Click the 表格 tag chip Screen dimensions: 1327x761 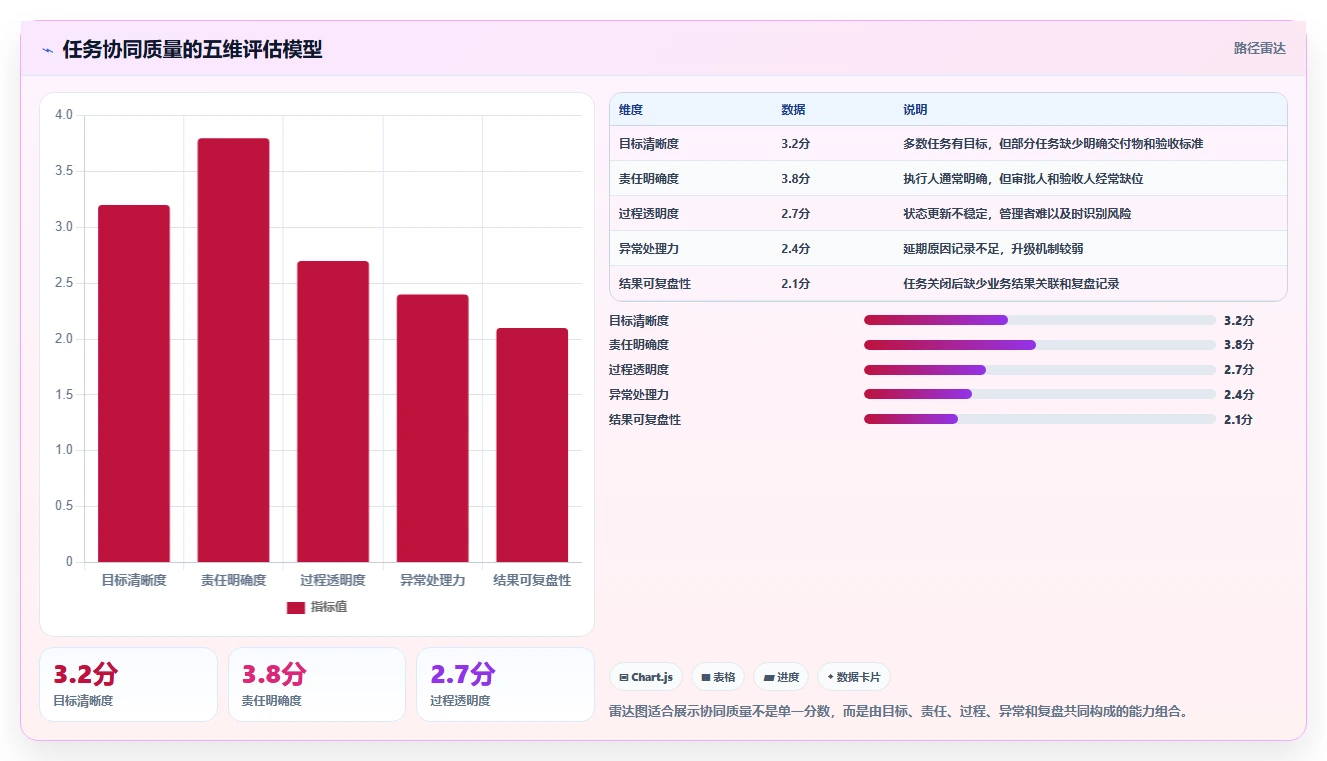tap(718, 677)
